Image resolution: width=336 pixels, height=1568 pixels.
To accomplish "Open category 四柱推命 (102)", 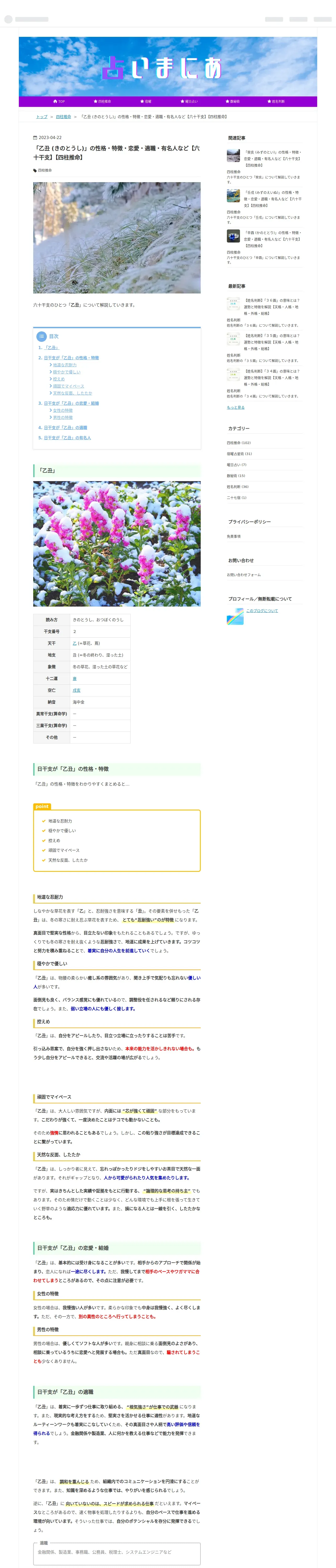I will point(238,443).
